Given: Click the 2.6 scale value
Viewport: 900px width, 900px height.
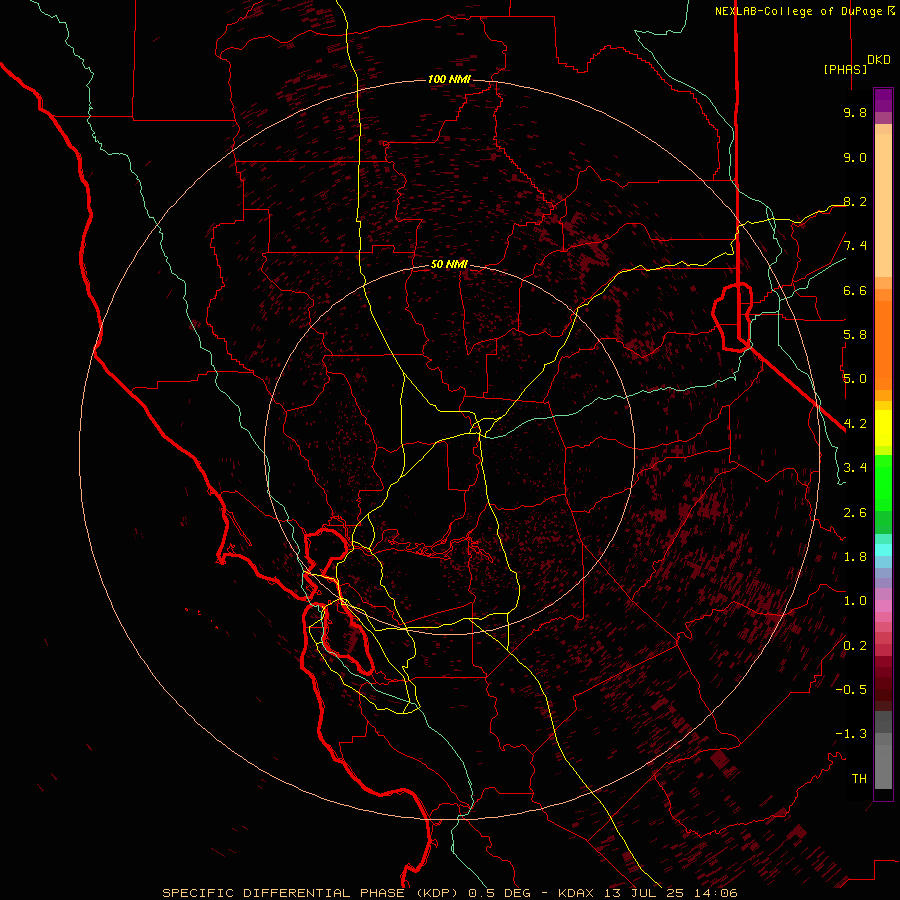Looking at the screenshot, I should coord(855,513).
